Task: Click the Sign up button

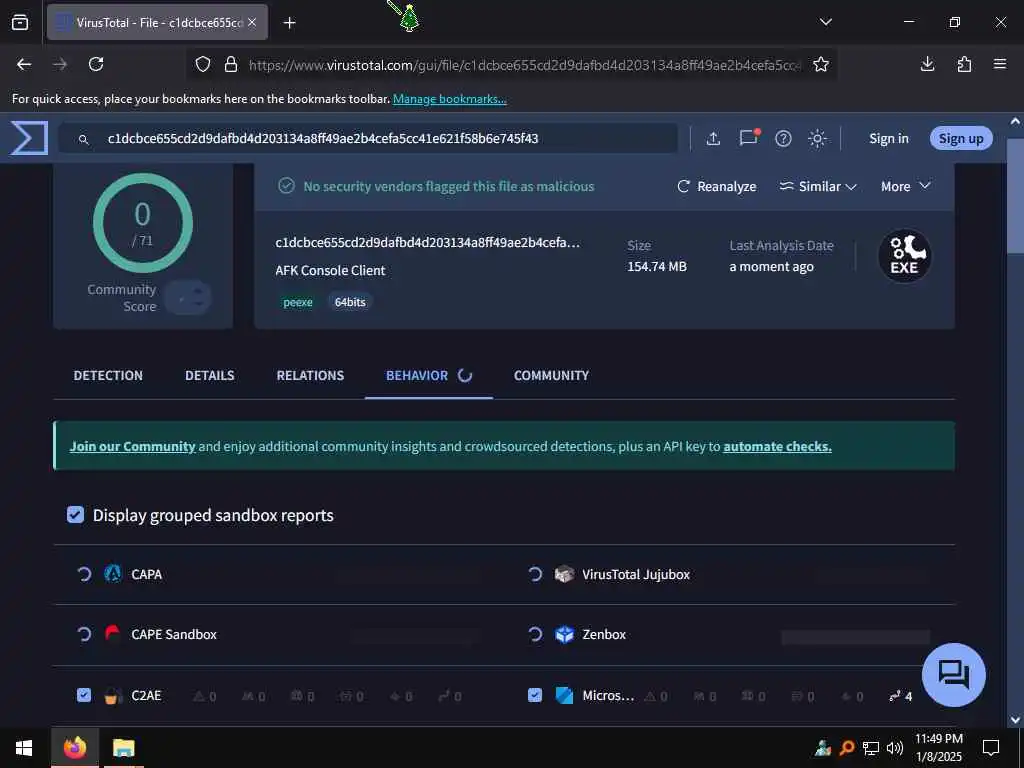Action: tap(961, 138)
